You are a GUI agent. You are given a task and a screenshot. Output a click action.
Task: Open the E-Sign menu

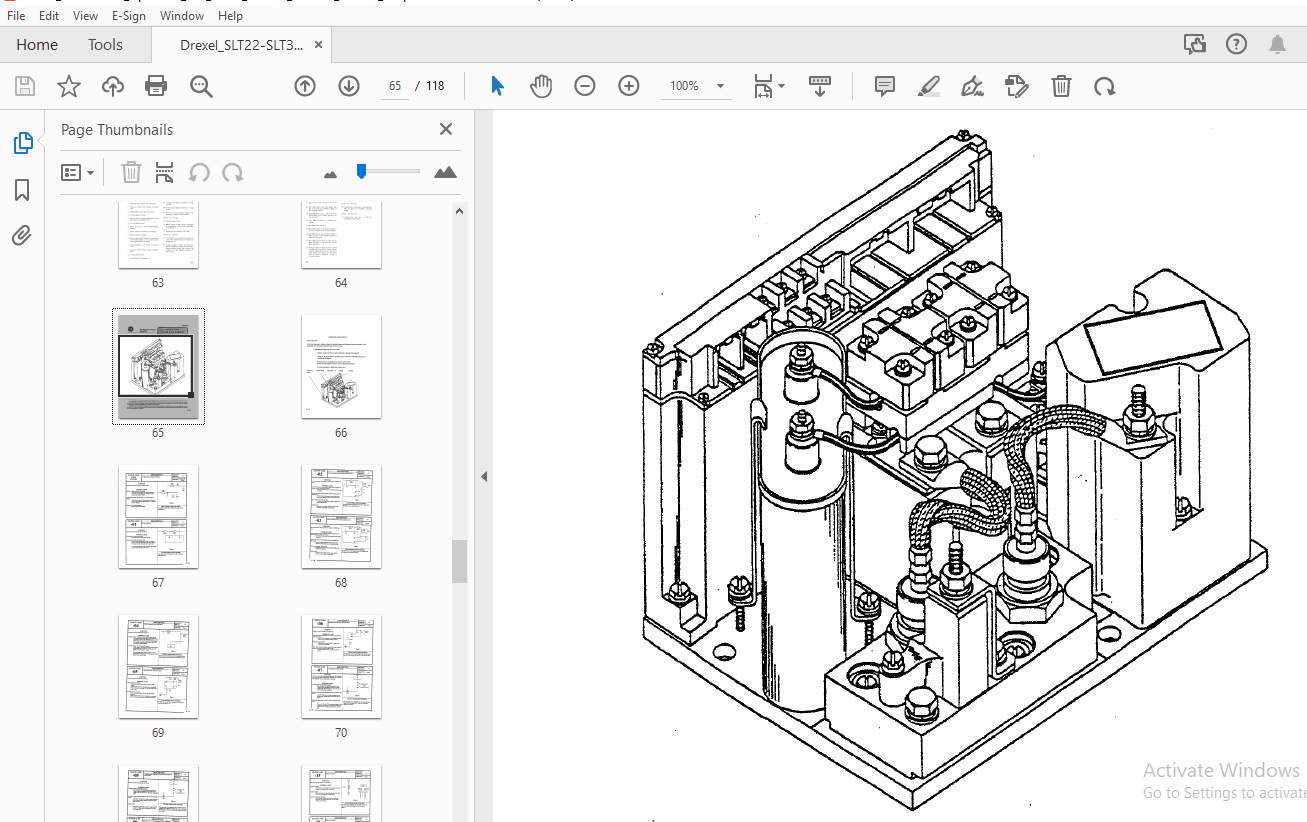[129, 15]
